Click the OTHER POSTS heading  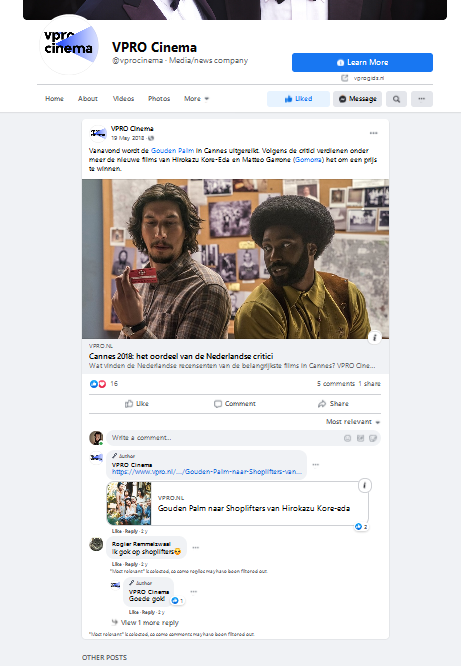pos(105,658)
